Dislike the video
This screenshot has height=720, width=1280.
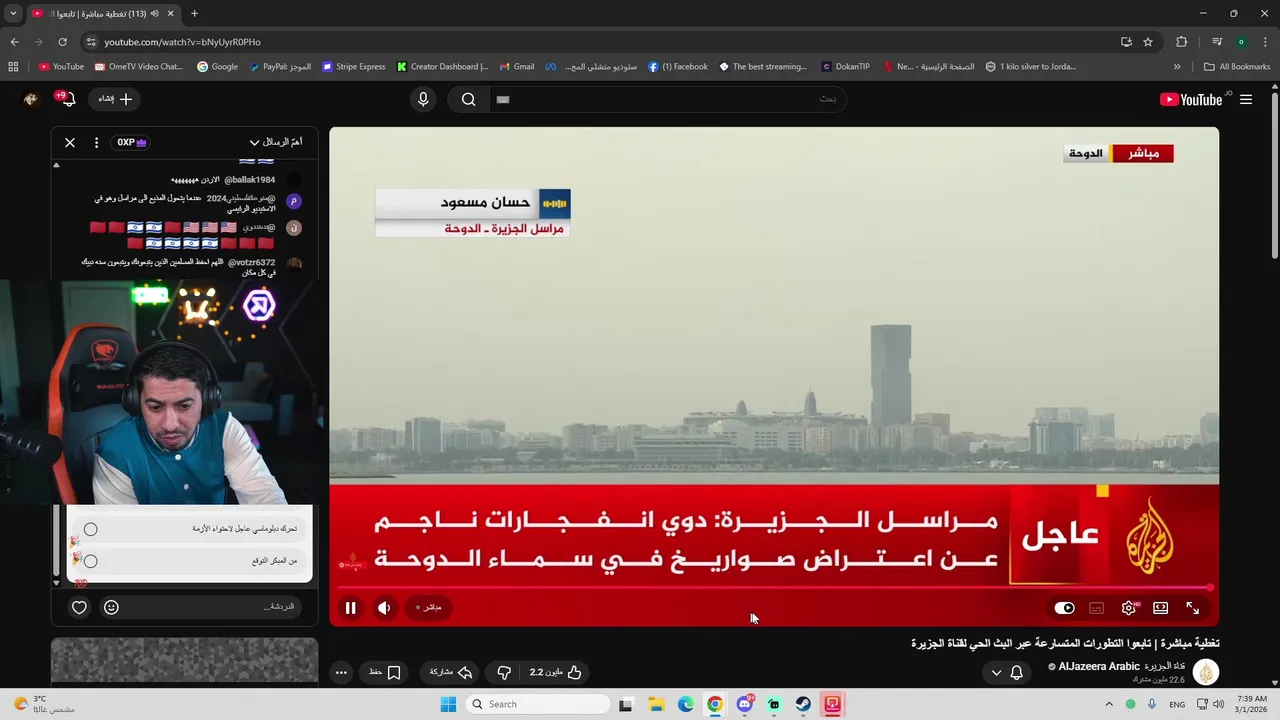coord(504,672)
